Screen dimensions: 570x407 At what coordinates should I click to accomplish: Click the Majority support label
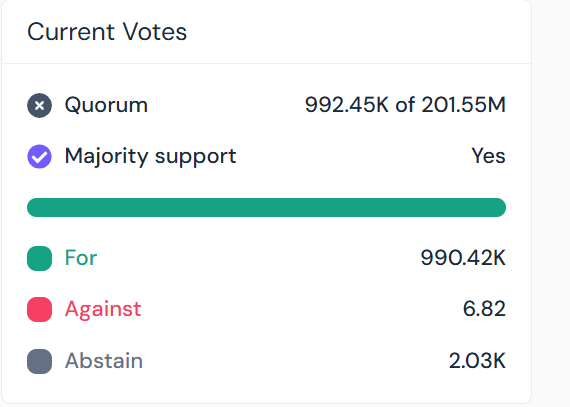150,157
